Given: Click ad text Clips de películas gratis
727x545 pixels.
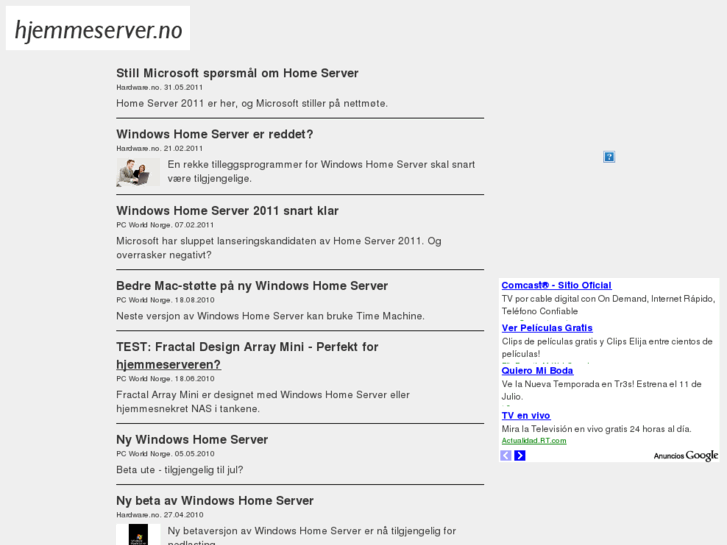Looking at the screenshot, I should [x=607, y=348].
